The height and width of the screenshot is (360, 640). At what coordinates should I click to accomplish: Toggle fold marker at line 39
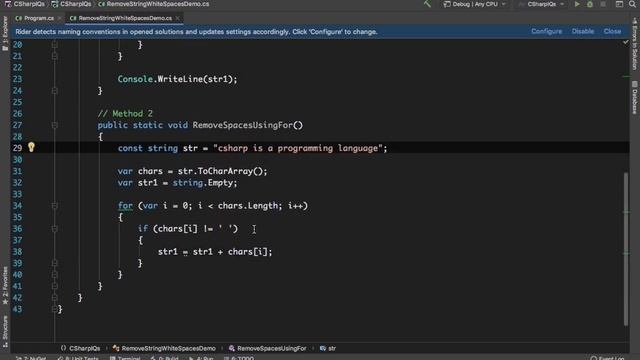click(x=55, y=263)
